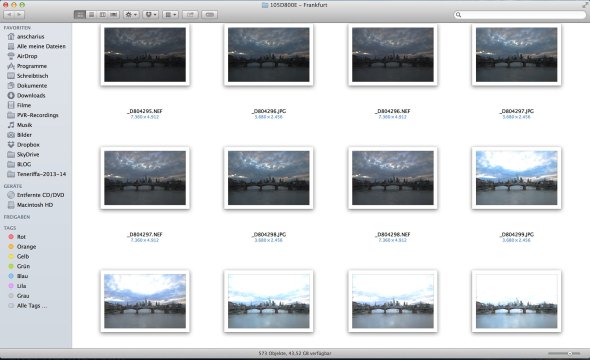This screenshot has width=590, height=360.
Task: Click file name _D804299.JPG
Action: (x=516, y=234)
